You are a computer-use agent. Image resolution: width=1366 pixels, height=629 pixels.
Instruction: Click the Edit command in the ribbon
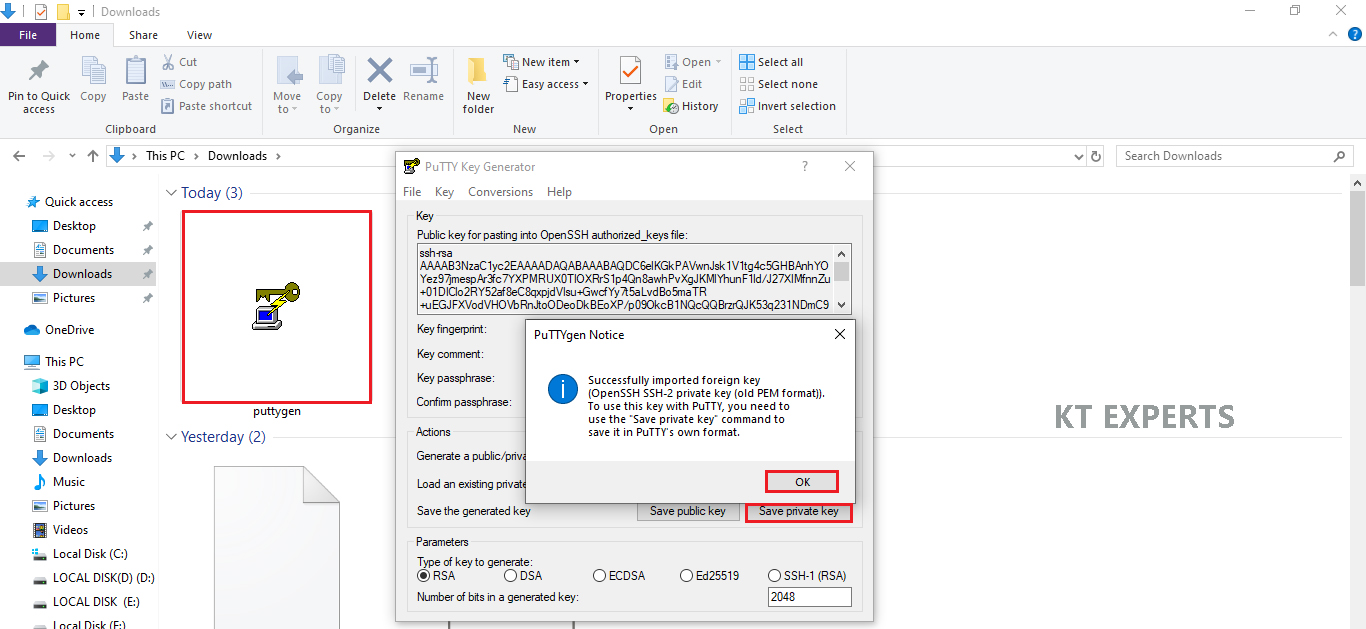[683, 84]
